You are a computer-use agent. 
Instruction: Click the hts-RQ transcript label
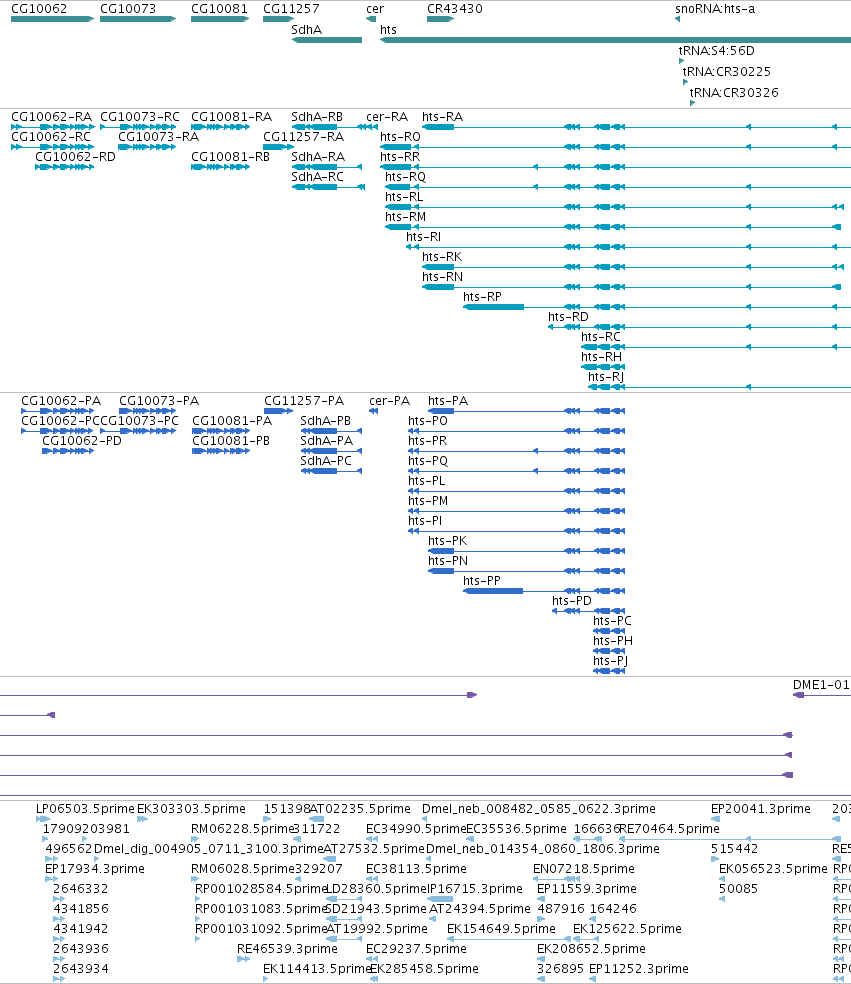[x=405, y=177]
